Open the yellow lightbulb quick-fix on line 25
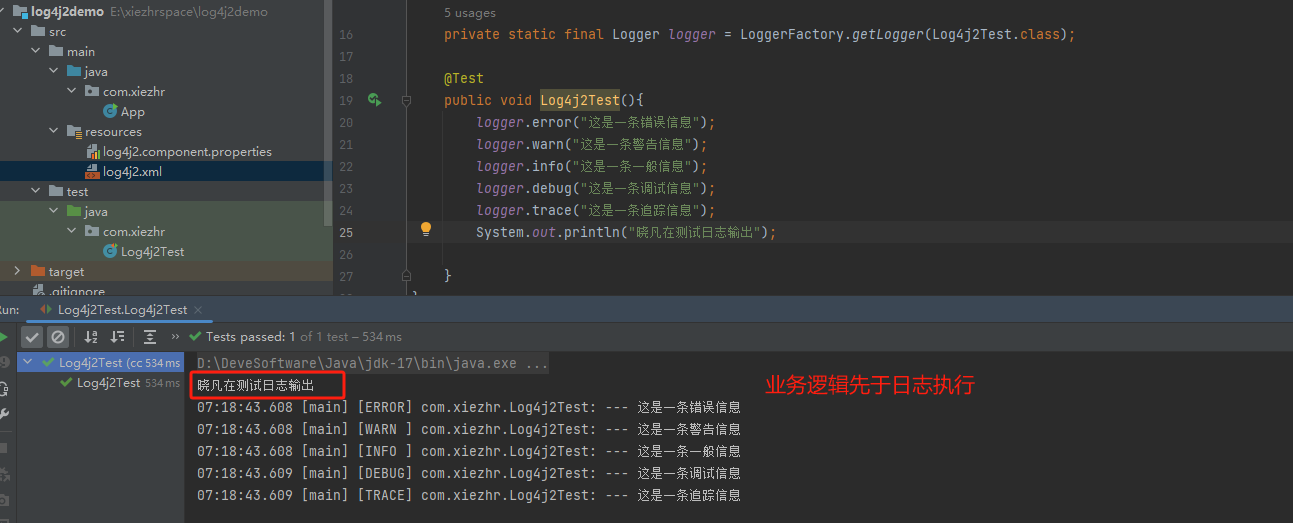 pos(426,229)
